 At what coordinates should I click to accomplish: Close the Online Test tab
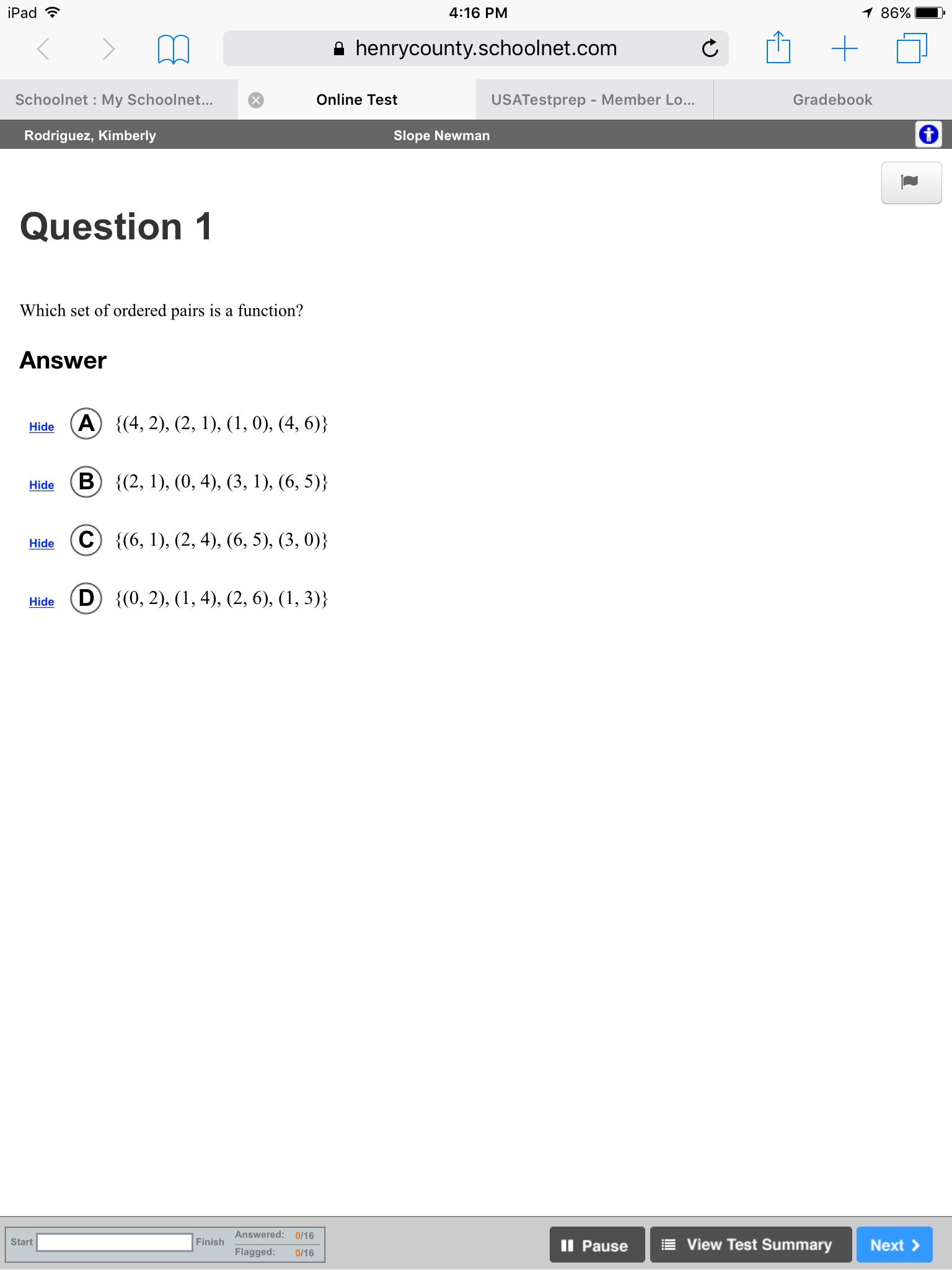256,100
